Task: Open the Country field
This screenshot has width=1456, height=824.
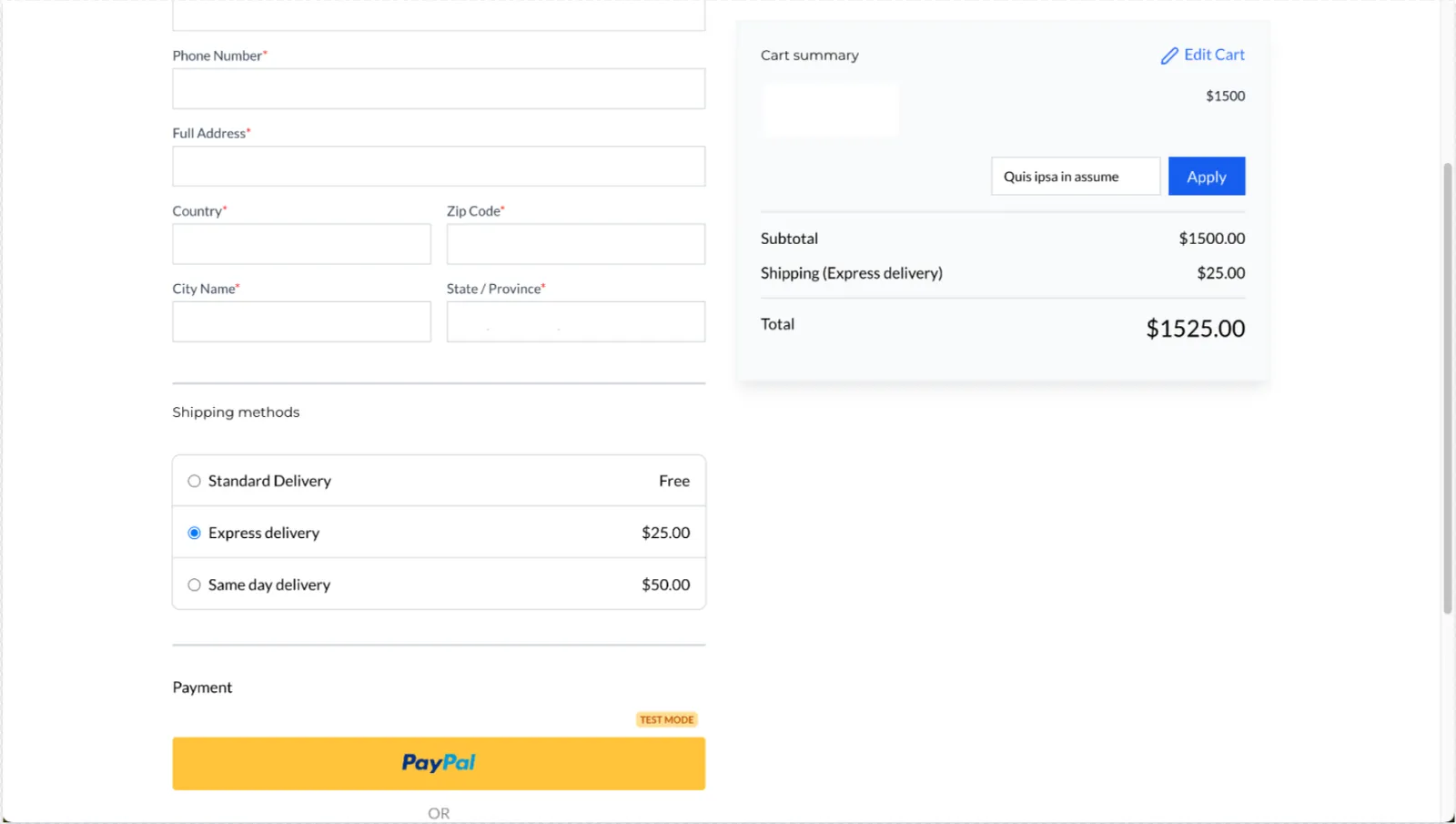Action: pyautogui.click(x=301, y=244)
